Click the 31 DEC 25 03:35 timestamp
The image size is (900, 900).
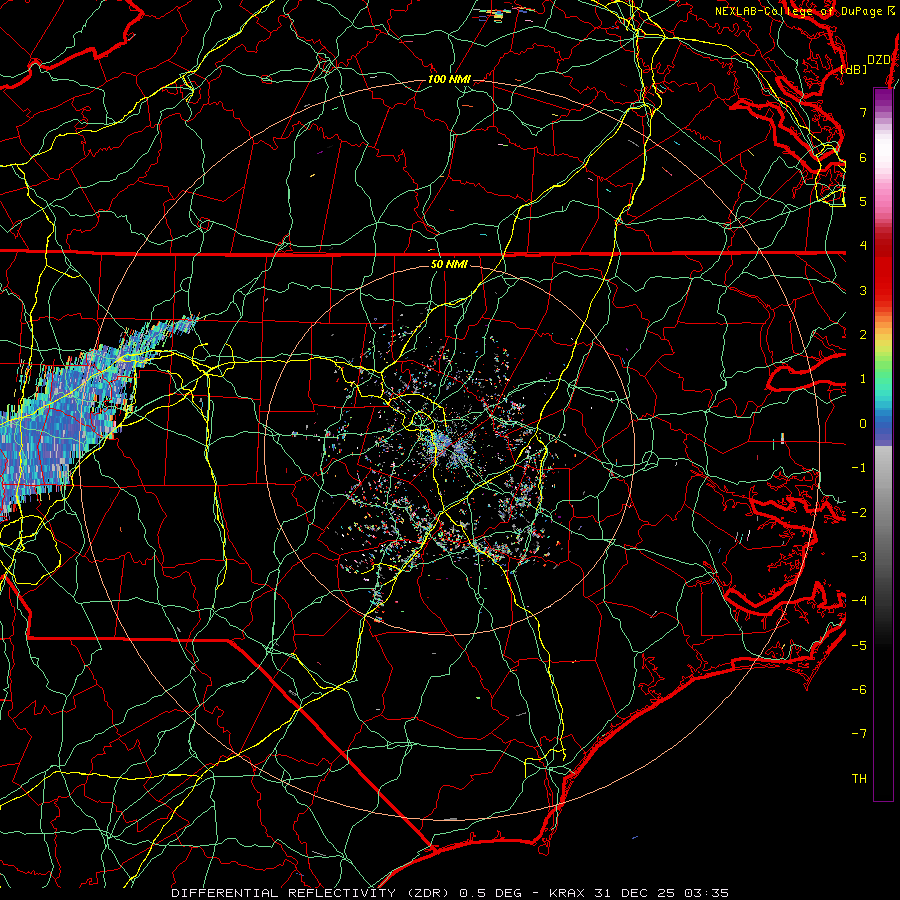click(661, 893)
